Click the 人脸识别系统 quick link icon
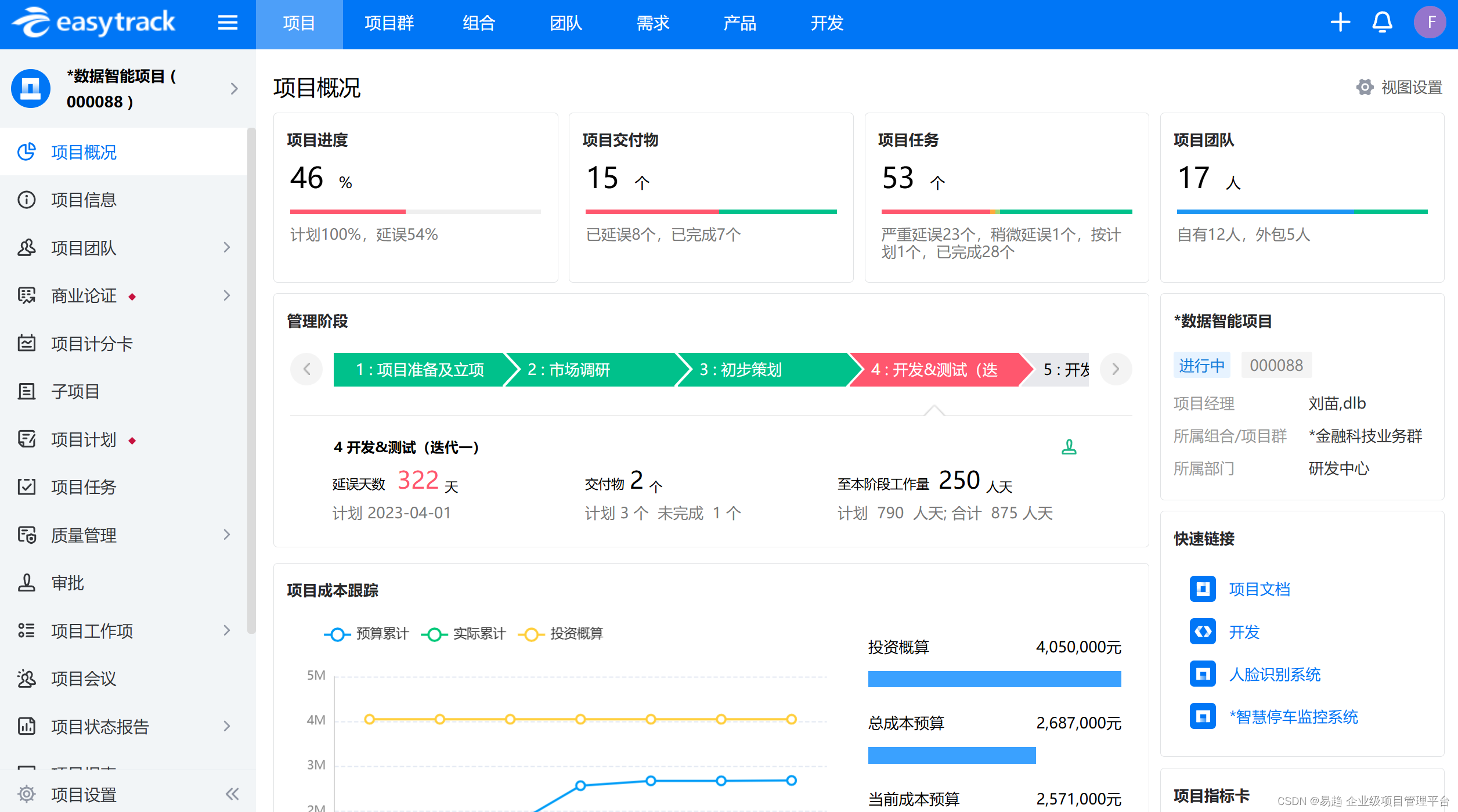Screen dimensions: 1458x812 point(1203,674)
